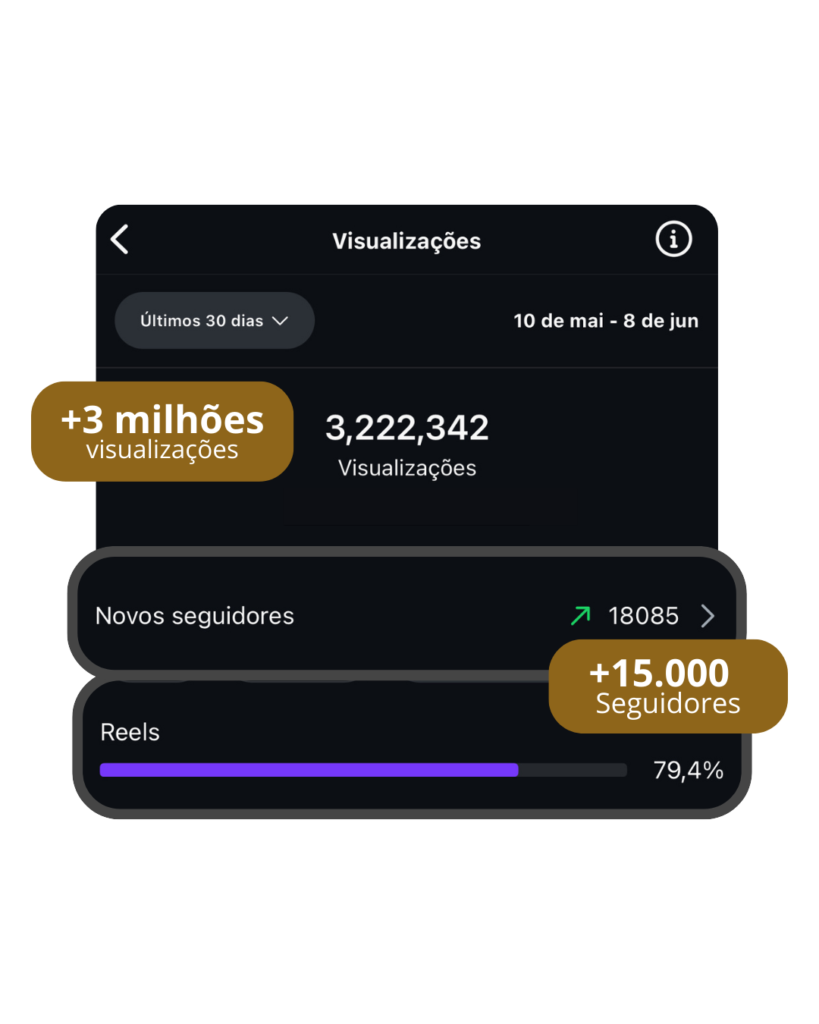Click the 3,222,342 views total
The height and width of the screenshot is (1024, 819).
[x=407, y=428]
